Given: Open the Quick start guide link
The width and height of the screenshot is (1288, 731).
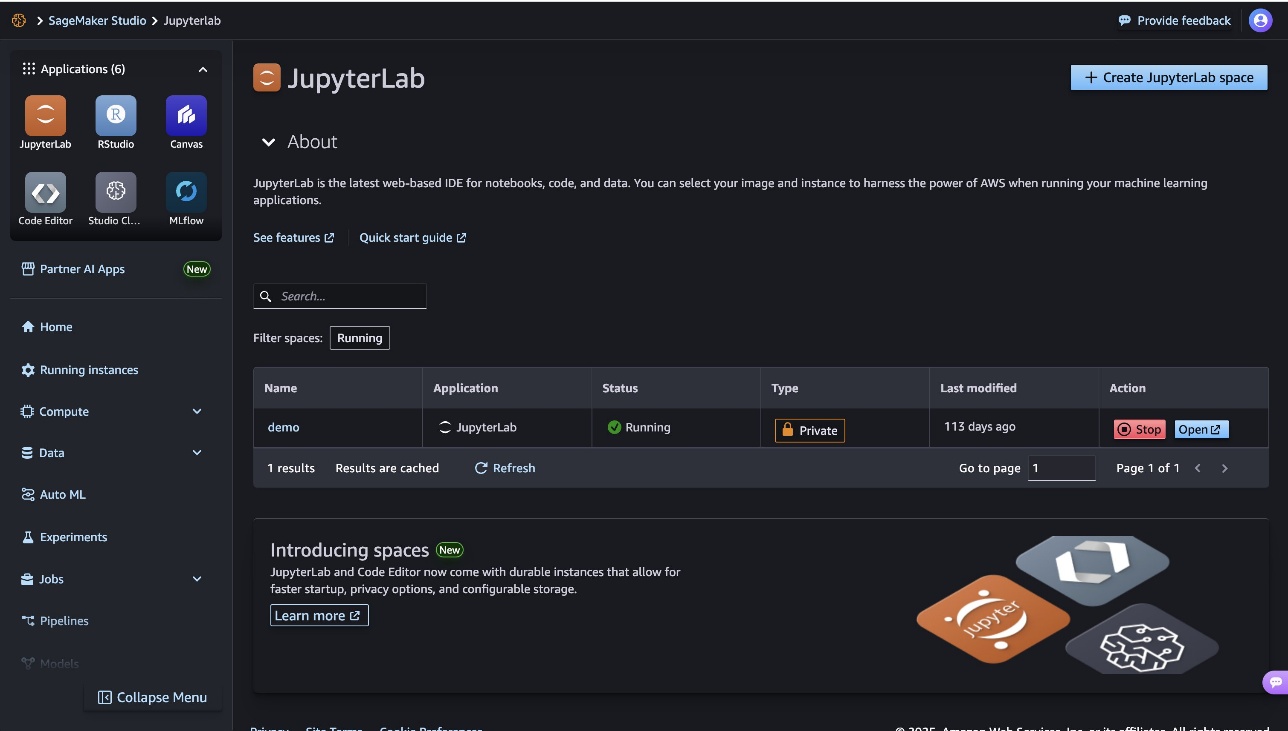Looking at the screenshot, I should pos(412,238).
